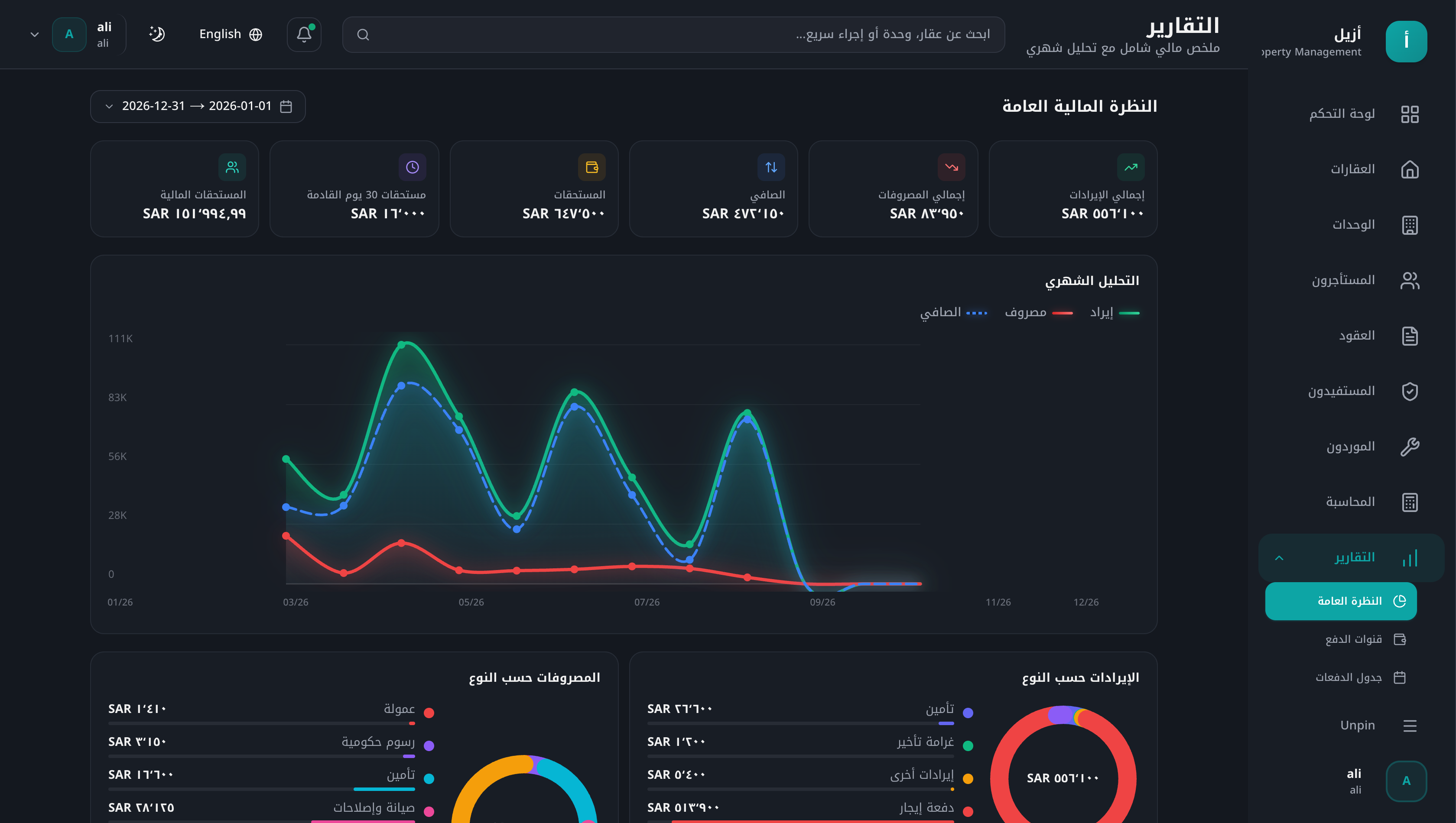Select النظرة العامة overview submenu
Image resolution: width=1456 pixels, height=823 pixels.
click(x=1341, y=601)
